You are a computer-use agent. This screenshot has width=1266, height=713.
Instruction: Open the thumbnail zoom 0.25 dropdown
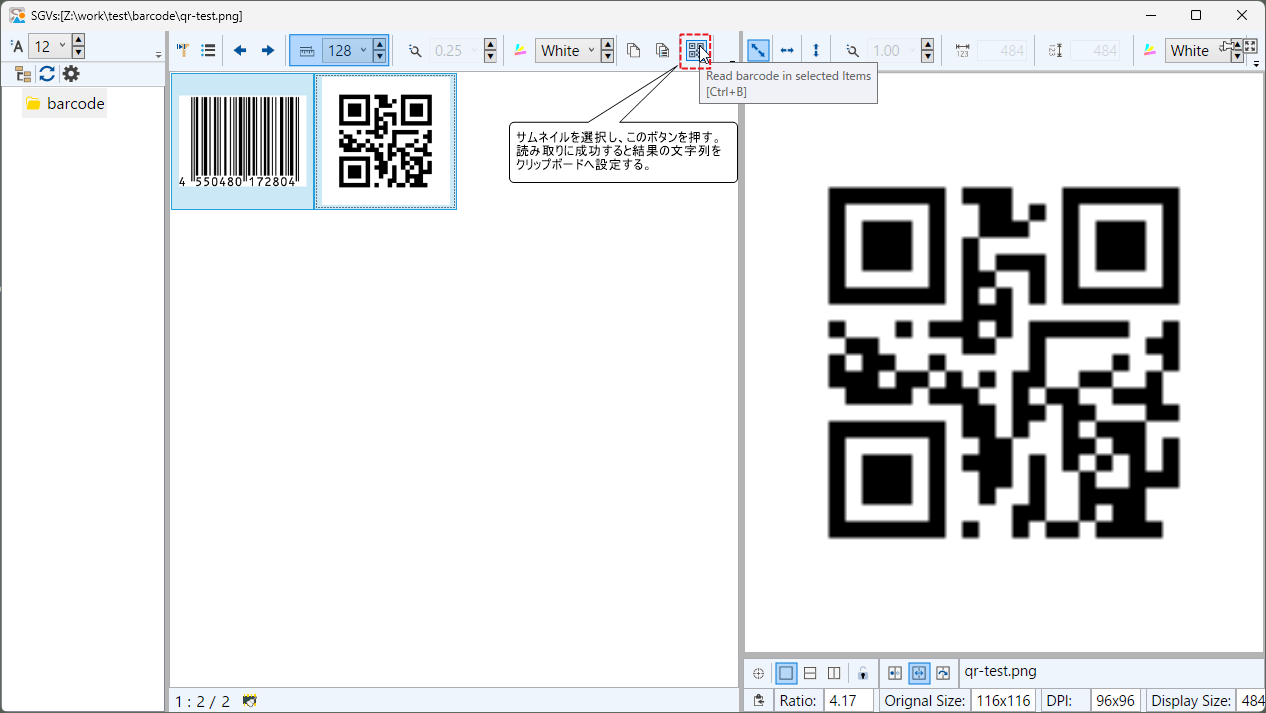point(456,50)
